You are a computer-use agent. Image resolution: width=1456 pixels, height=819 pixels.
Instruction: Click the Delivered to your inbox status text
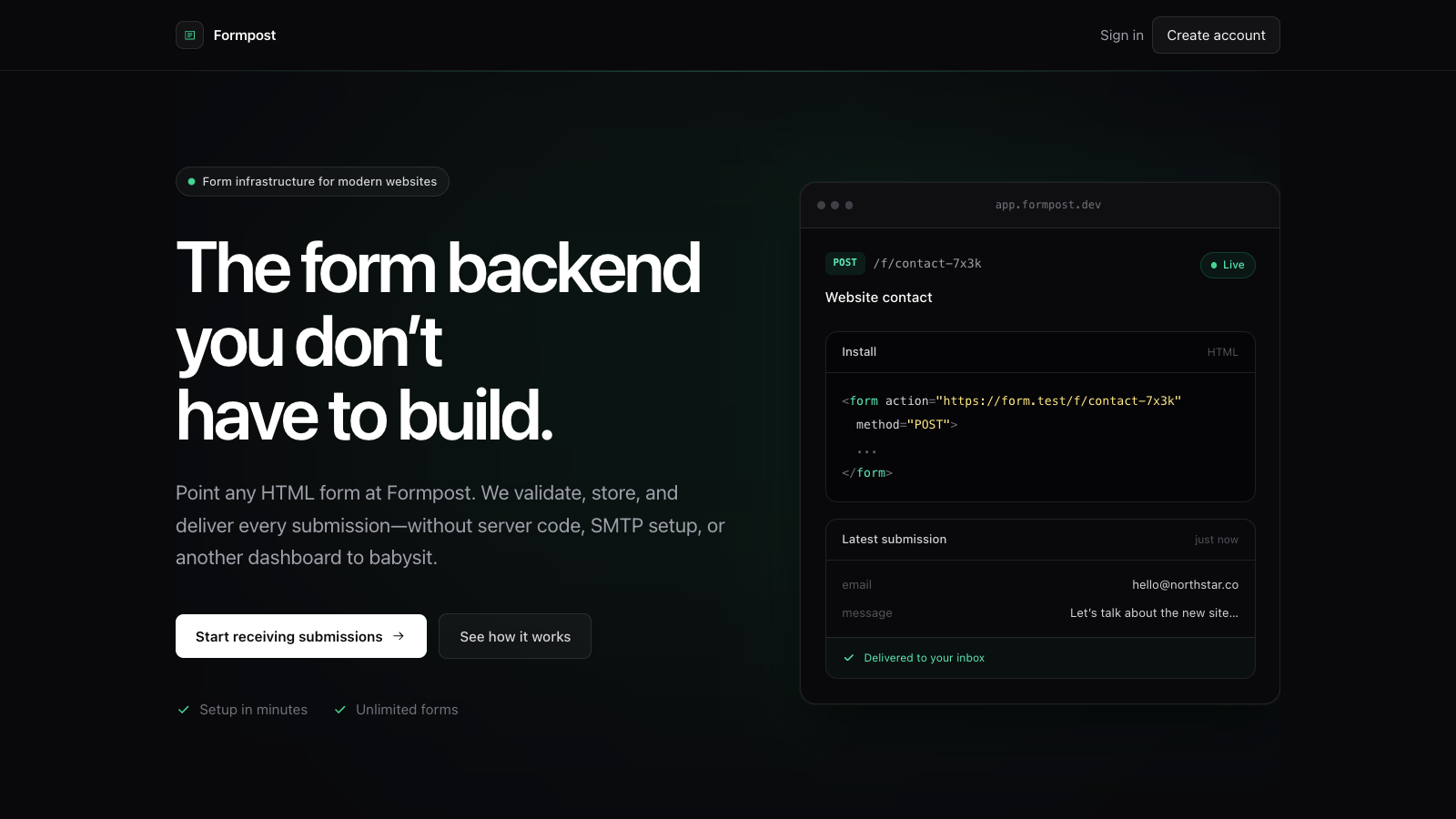tap(925, 658)
